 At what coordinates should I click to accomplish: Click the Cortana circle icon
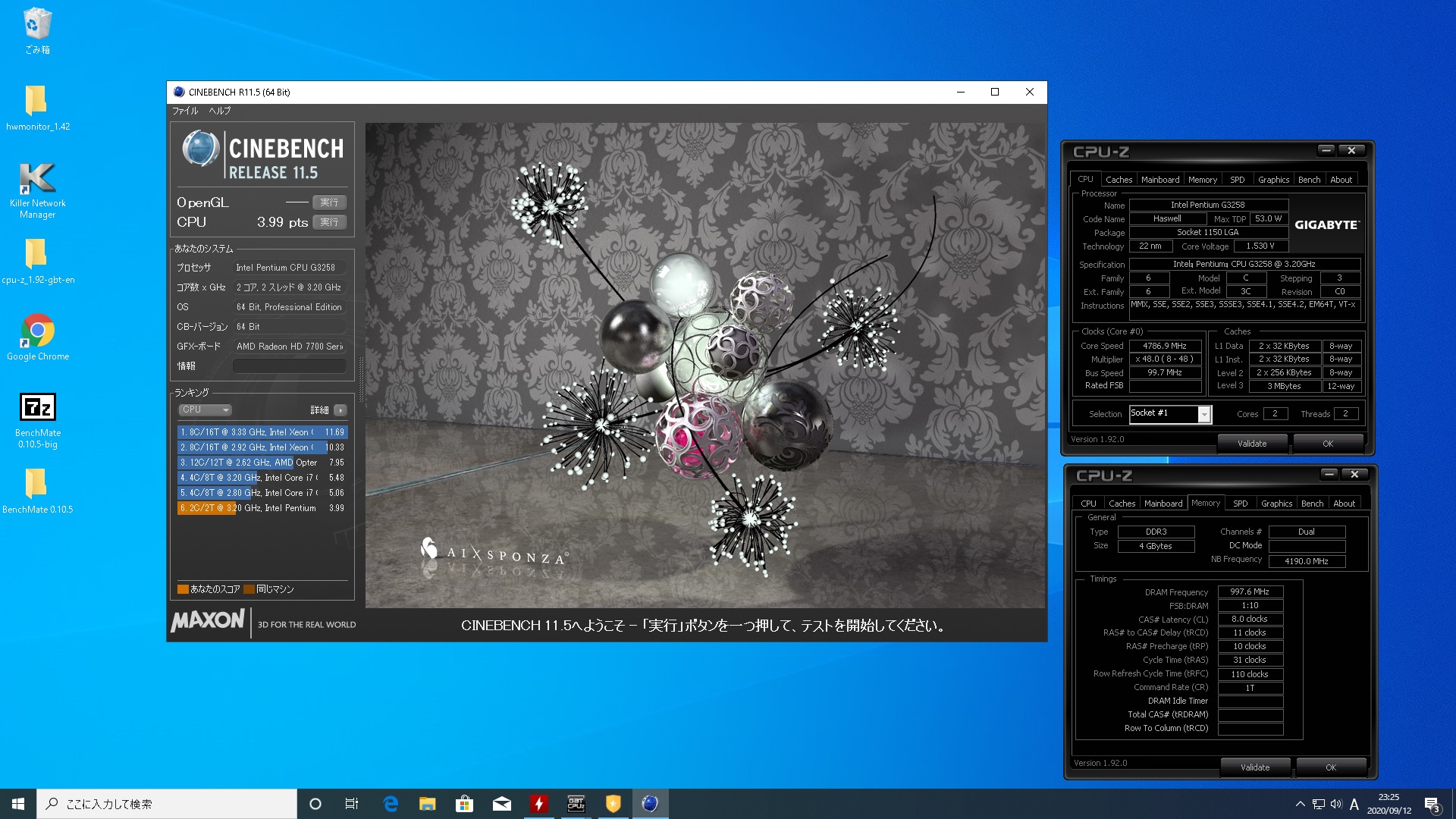315,804
